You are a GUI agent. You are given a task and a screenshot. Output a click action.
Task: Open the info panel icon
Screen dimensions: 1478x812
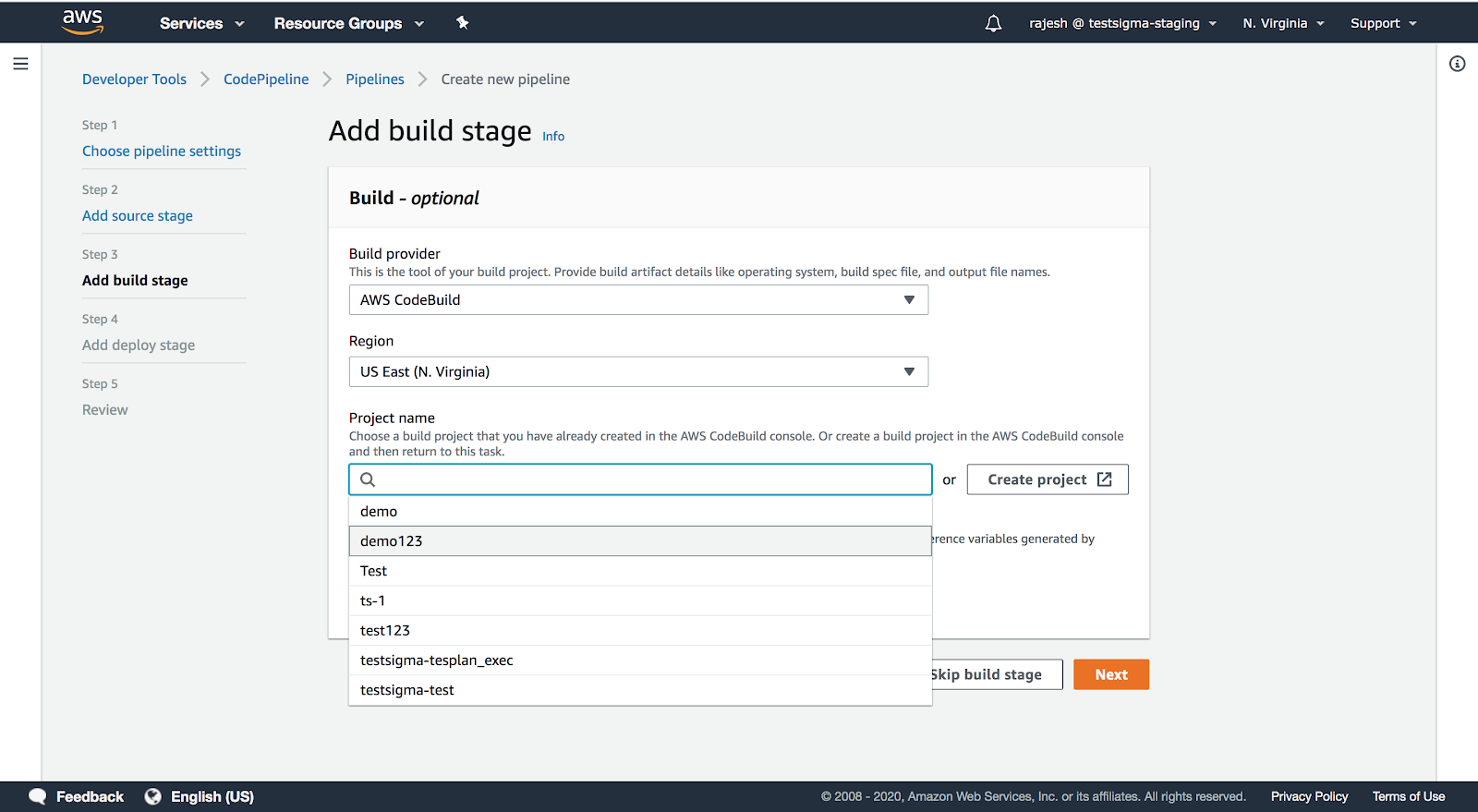[1457, 64]
